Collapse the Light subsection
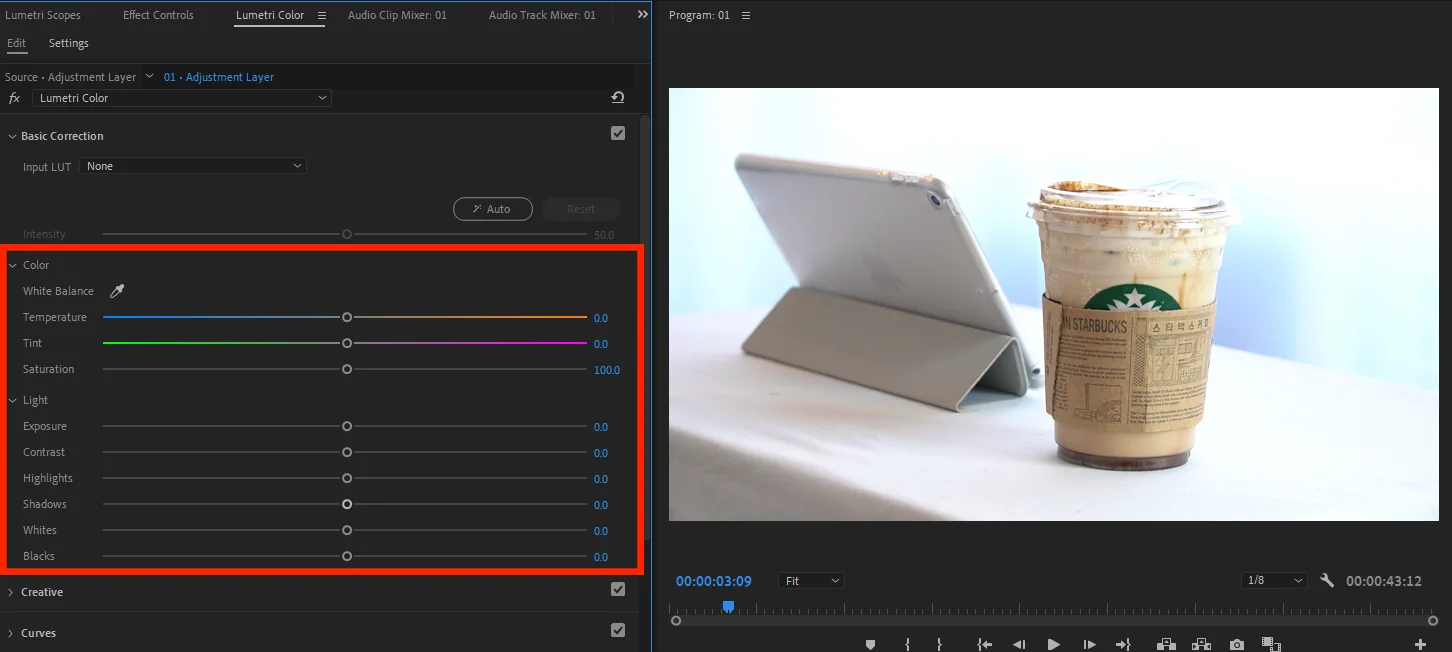This screenshot has height=652, width=1452. coord(13,400)
